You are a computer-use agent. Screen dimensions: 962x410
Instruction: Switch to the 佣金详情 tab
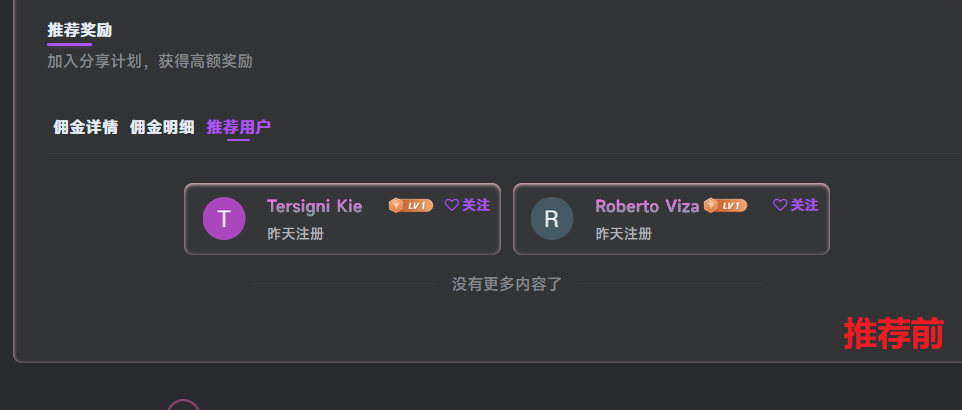pos(85,127)
